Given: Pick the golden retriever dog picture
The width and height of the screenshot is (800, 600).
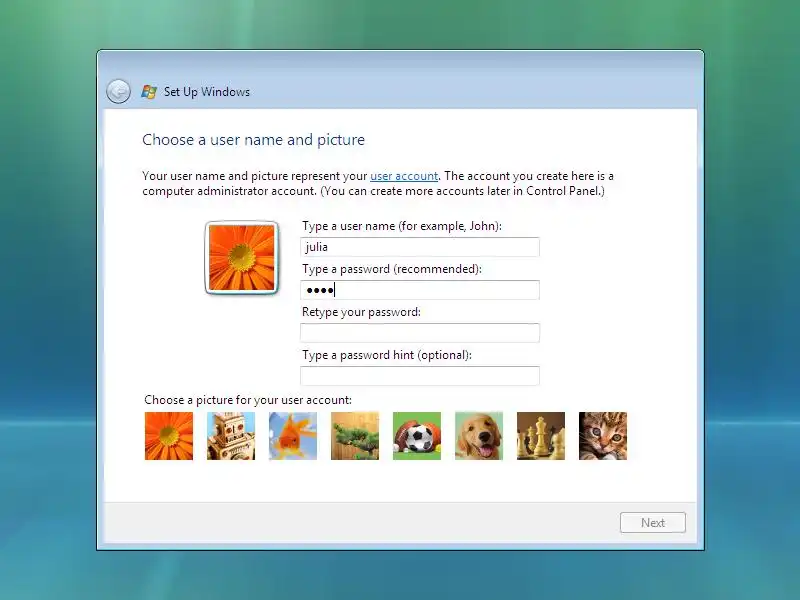Looking at the screenshot, I should (479, 436).
